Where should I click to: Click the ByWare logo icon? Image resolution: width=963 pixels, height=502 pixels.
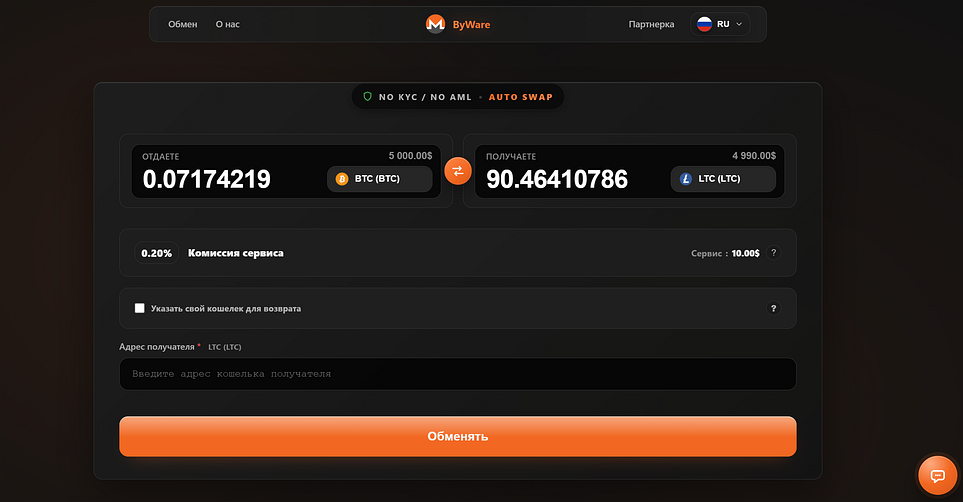pos(435,24)
